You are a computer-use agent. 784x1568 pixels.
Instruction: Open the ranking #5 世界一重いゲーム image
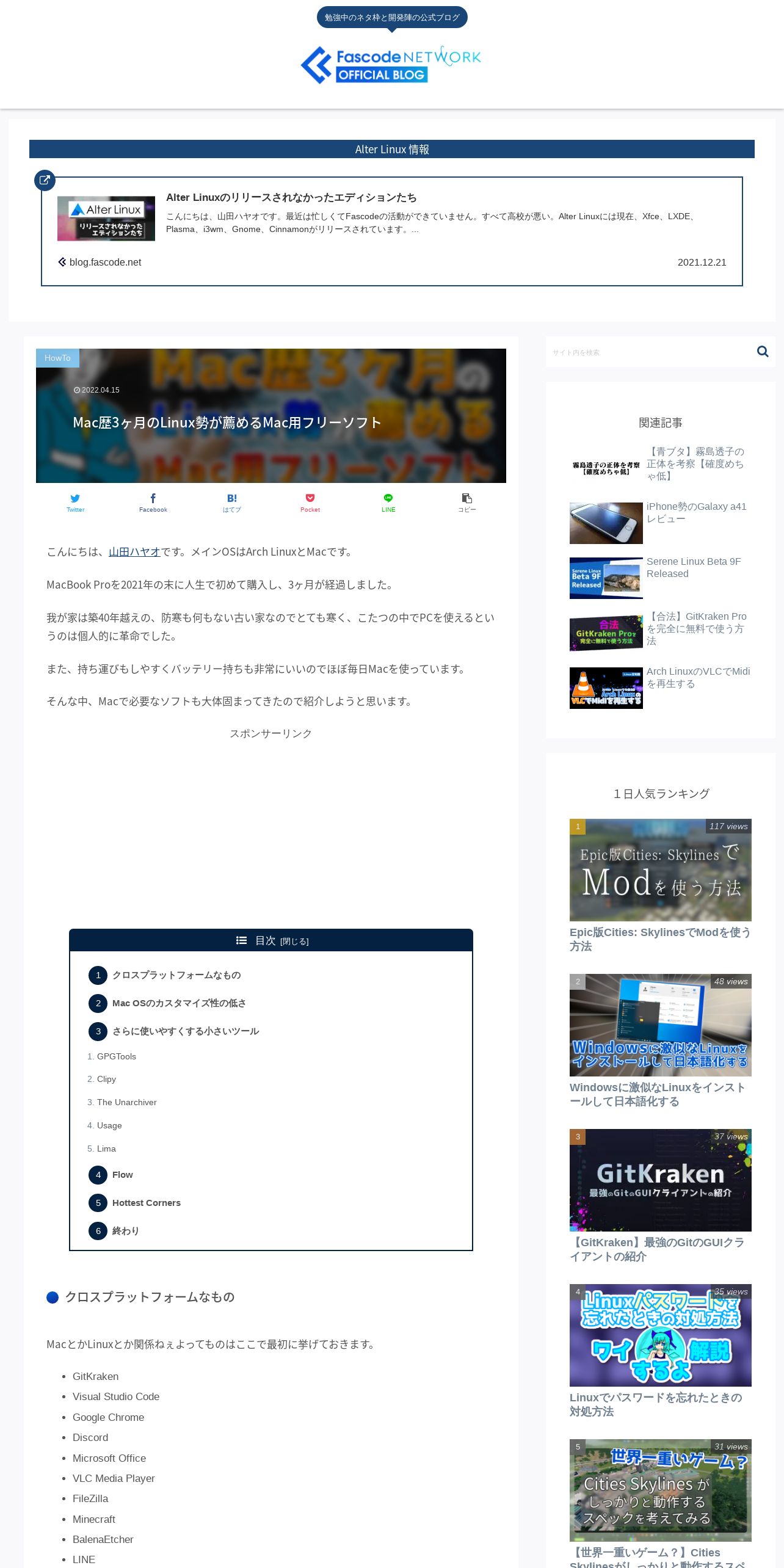point(661,1490)
